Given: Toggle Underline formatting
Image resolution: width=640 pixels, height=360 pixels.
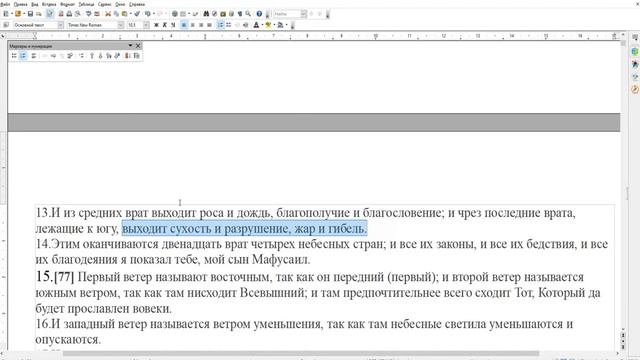Looking at the screenshot, I should point(173,25).
